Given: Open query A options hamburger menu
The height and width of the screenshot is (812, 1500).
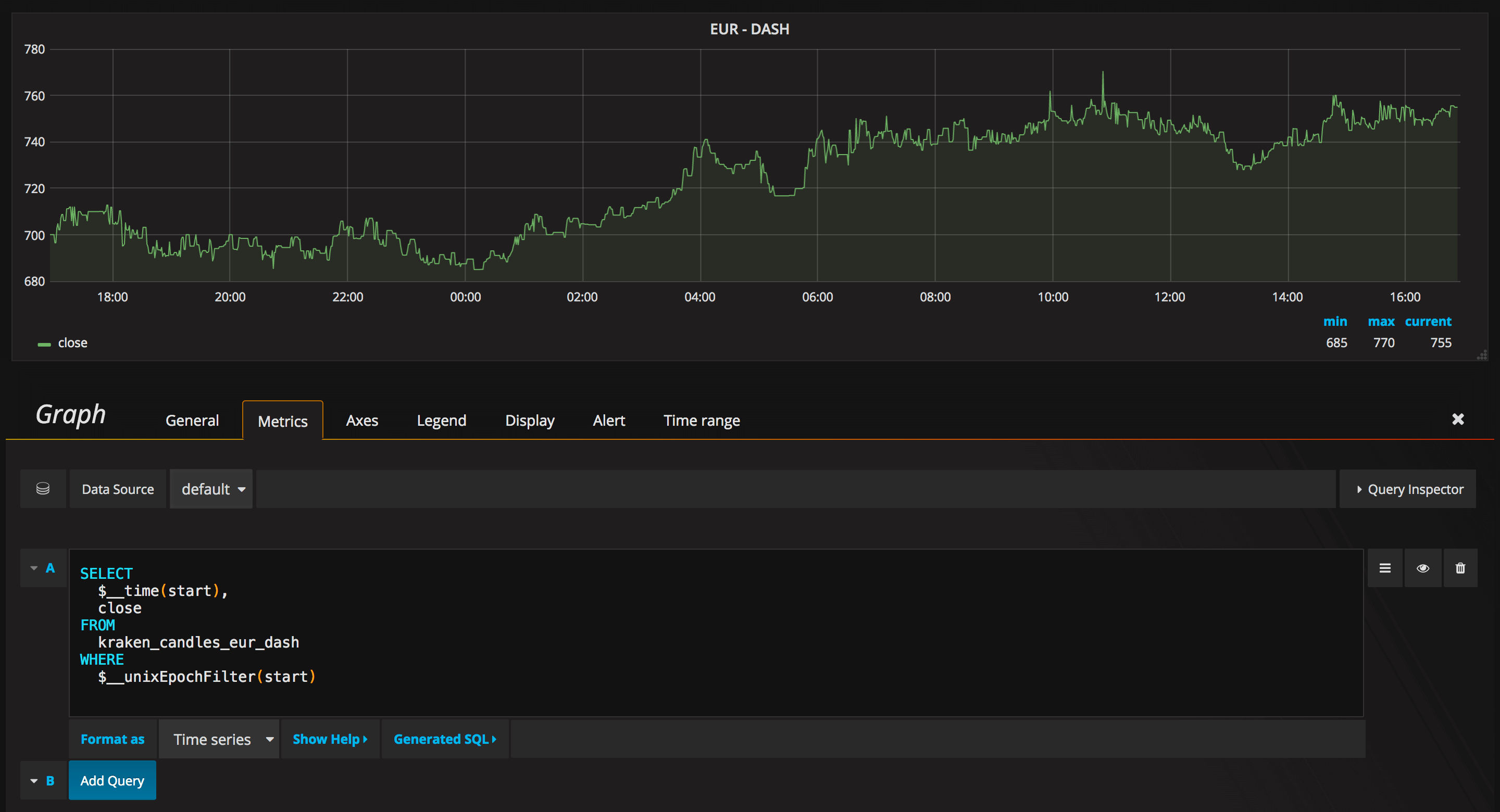Looking at the screenshot, I should (1385, 568).
